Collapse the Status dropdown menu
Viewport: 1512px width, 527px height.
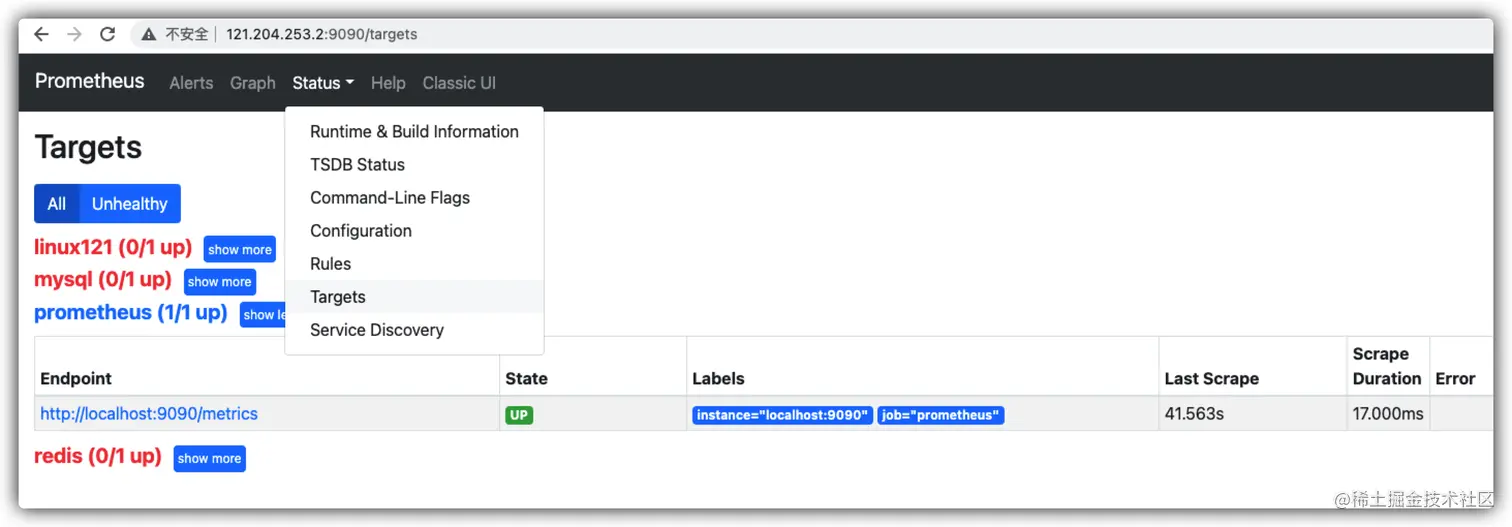[x=323, y=83]
